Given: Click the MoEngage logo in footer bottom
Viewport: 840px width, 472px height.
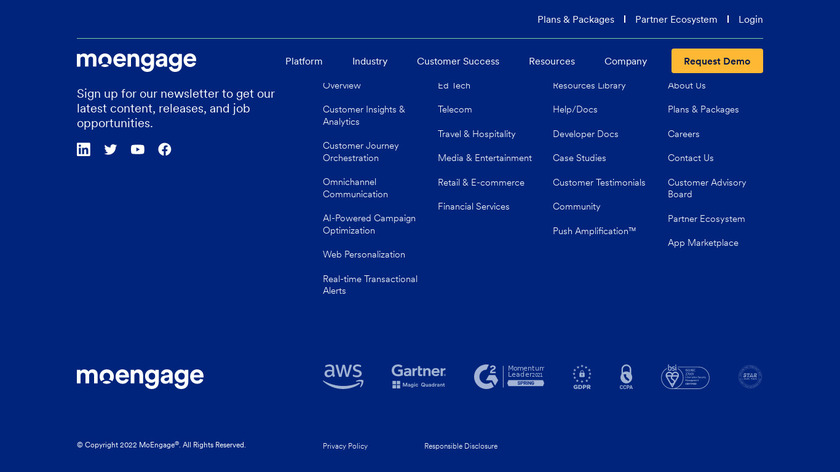Looking at the screenshot, I should [140, 377].
